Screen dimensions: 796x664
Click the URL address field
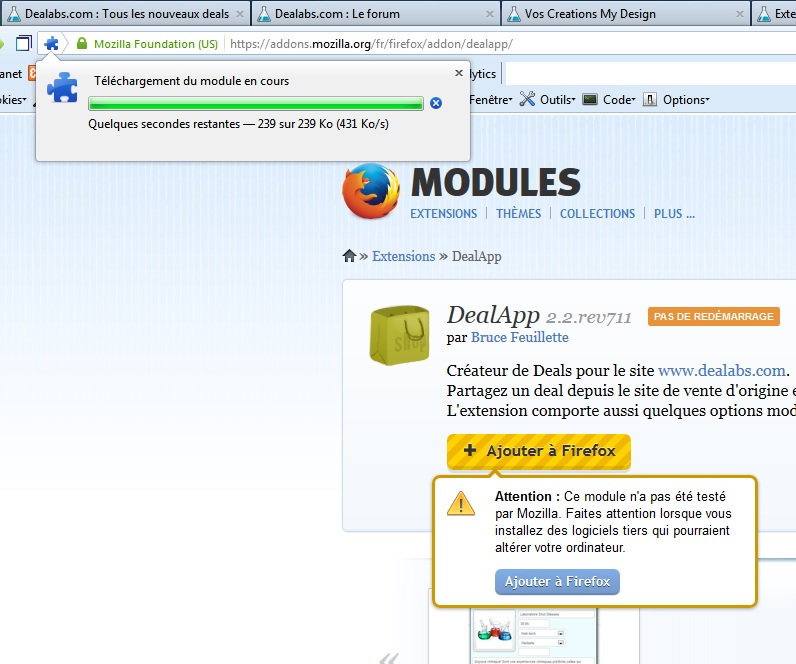click(x=508, y=44)
